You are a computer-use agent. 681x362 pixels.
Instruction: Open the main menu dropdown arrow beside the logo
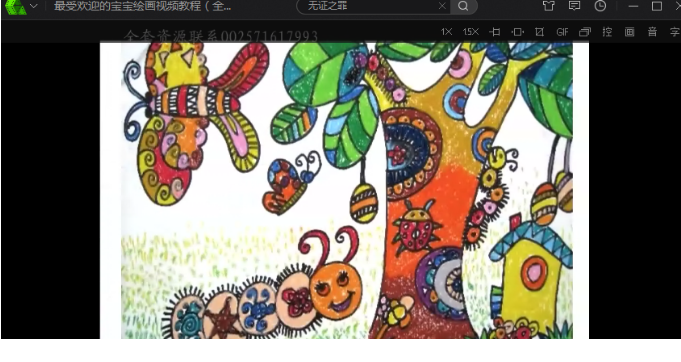tap(33, 7)
